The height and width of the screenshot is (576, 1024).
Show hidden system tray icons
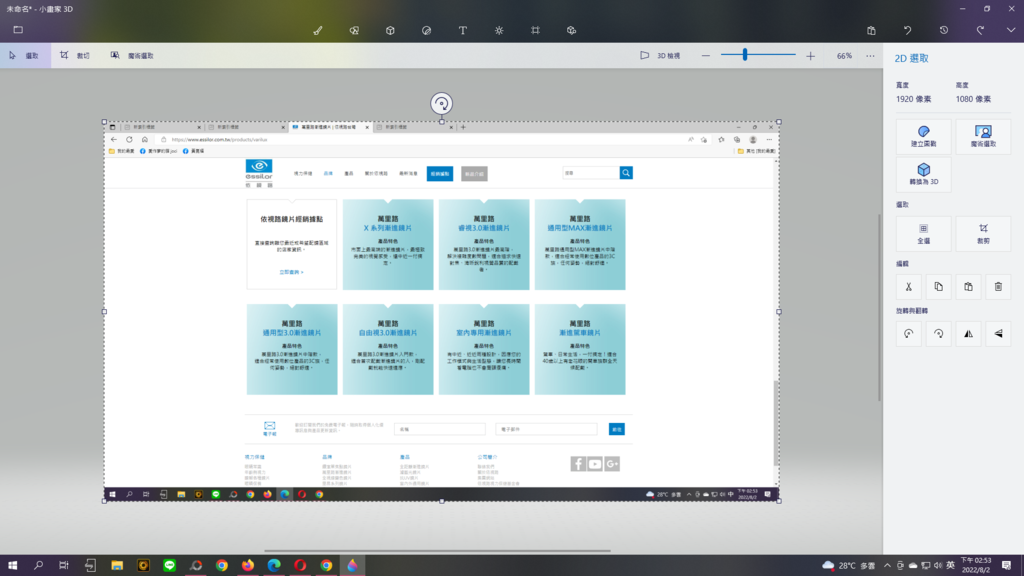pos(887,566)
